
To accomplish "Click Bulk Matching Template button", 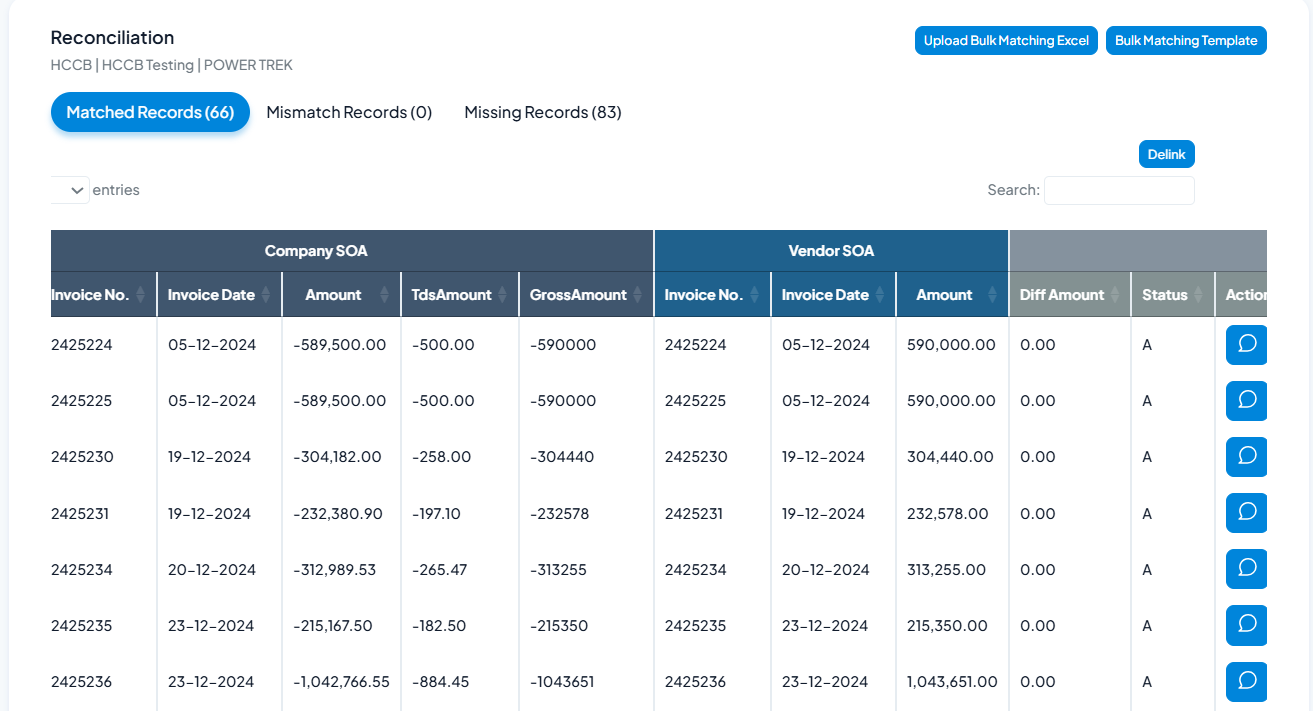I will coord(1186,41).
